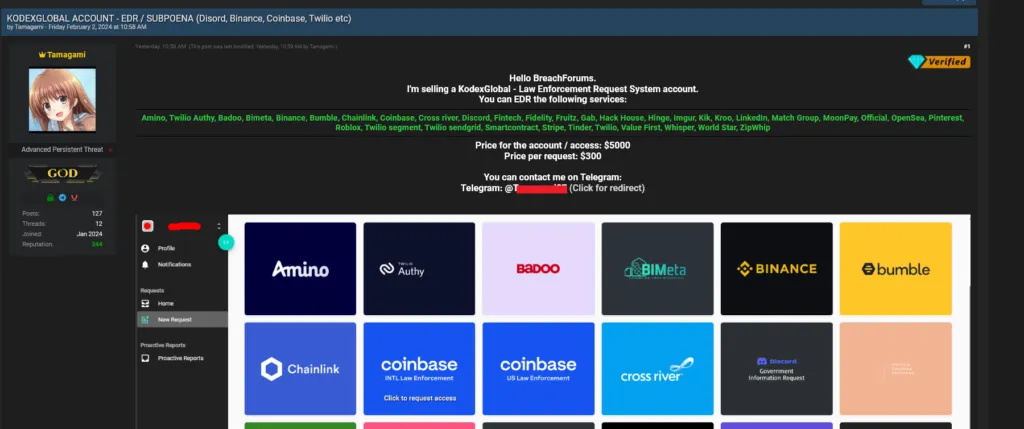The image size is (1024, 429).
Task: Click the GOD rank badge
Action: click(63, 173)
